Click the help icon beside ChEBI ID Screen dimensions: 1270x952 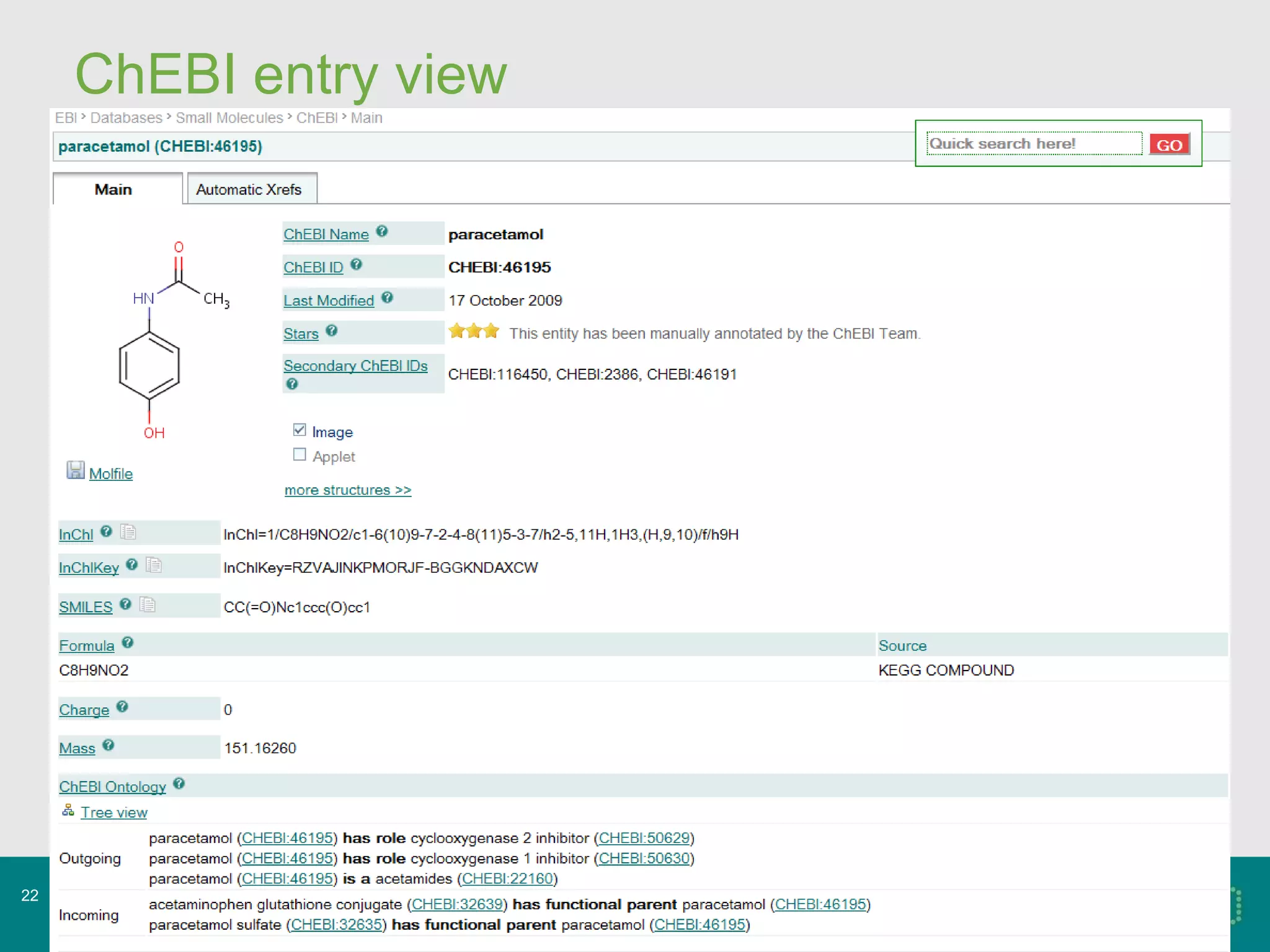click(x=356, y=265)
